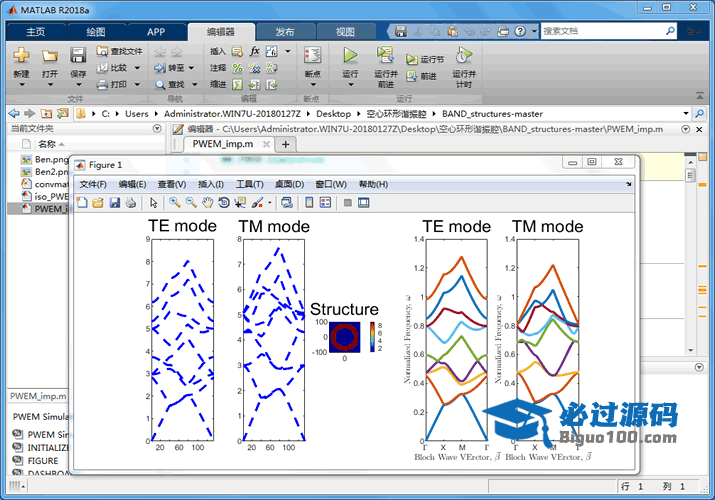Expand the 比较 dropdown arrow
Screen dimensions: 715x500
click(137, 68)
